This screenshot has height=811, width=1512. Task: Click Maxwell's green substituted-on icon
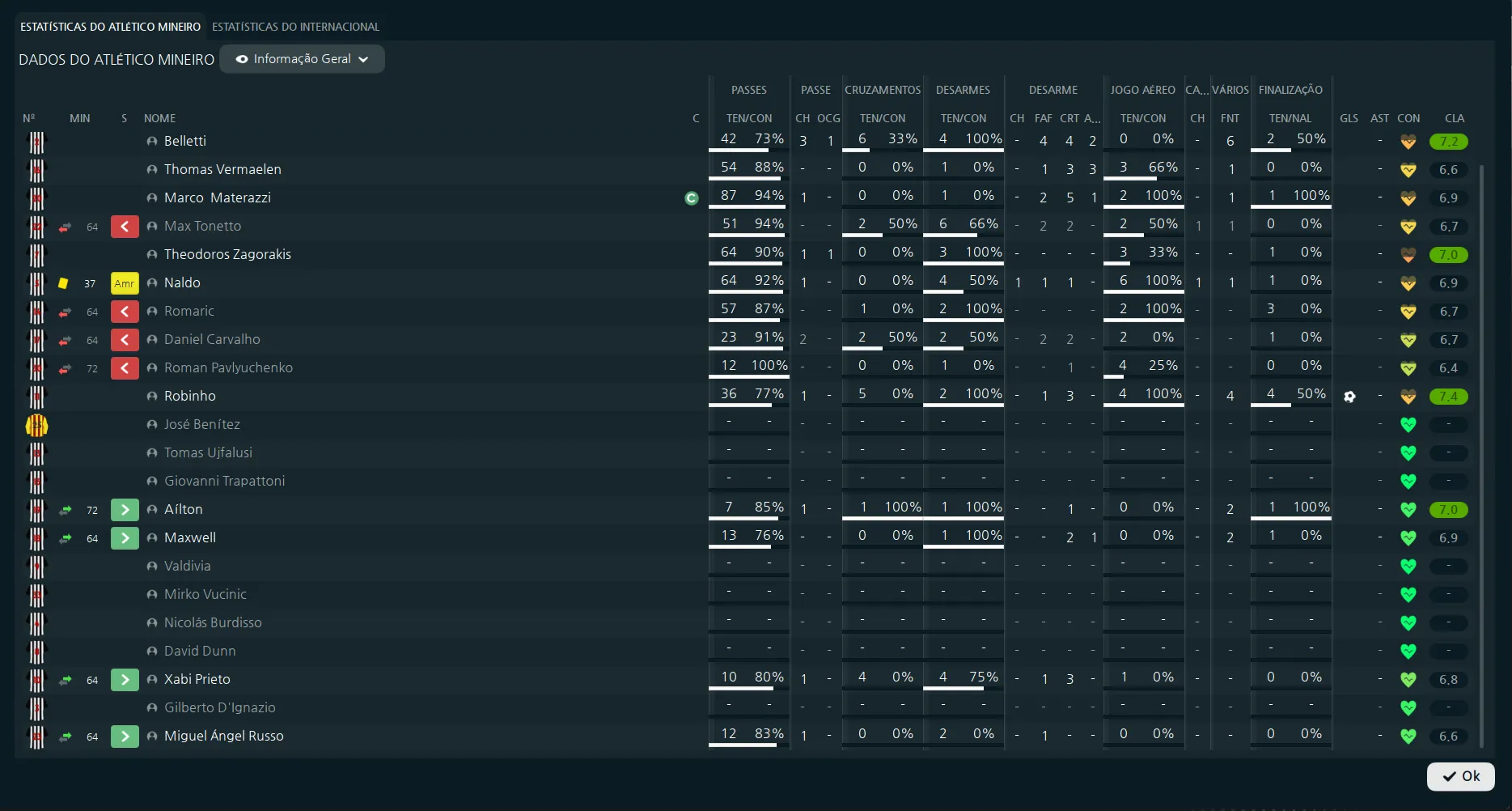[x=125, y=538]
